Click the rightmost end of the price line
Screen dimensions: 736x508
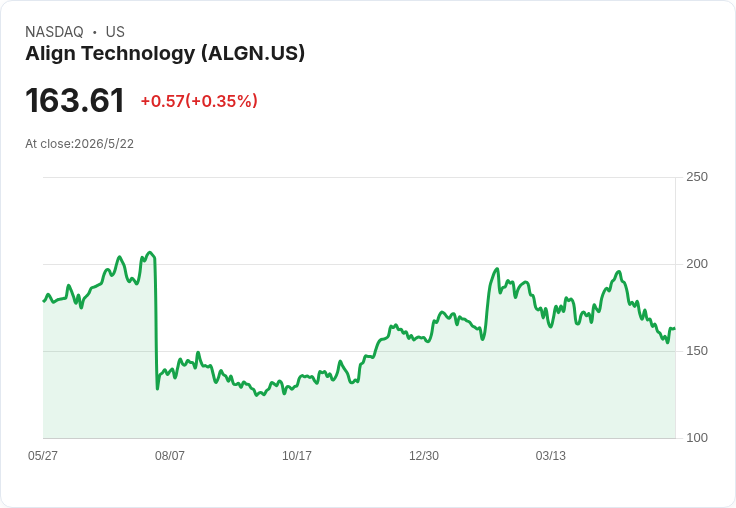675,328
